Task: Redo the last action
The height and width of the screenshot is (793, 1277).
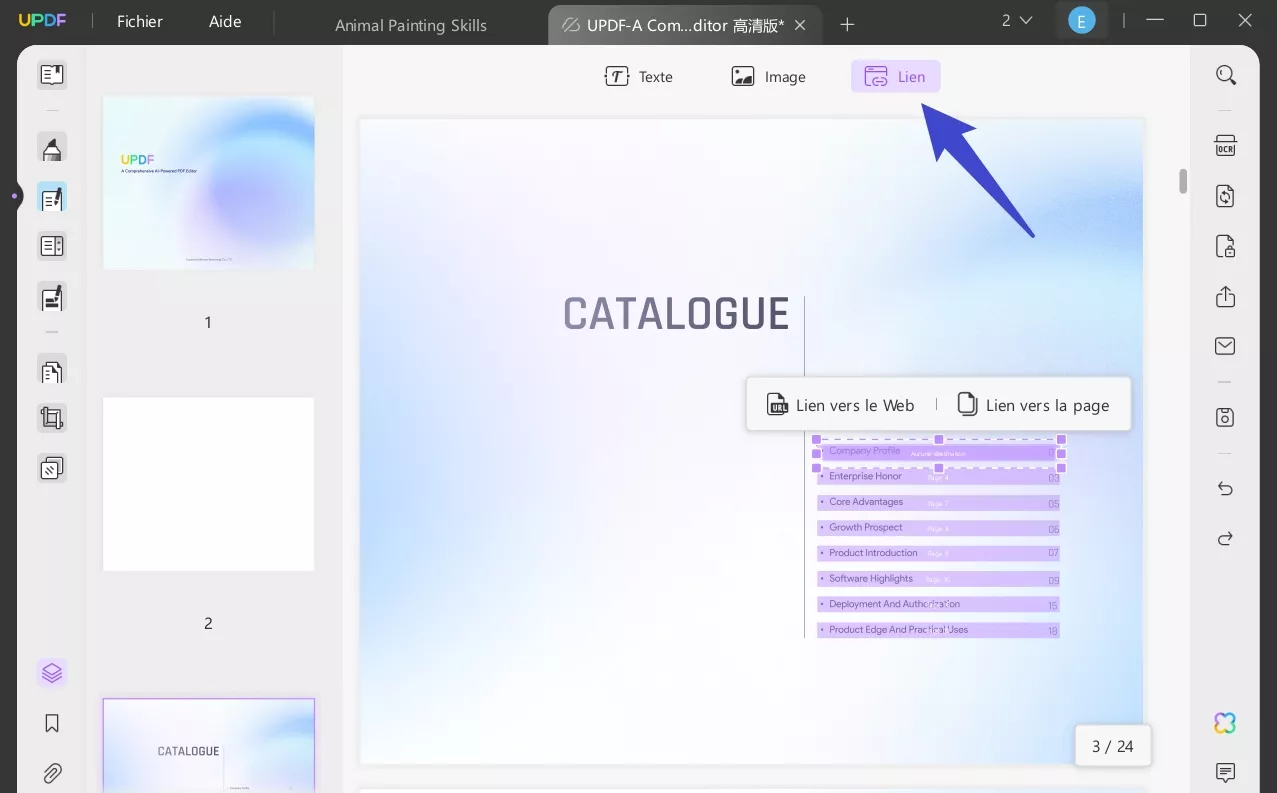Action: click(1225, 538)
